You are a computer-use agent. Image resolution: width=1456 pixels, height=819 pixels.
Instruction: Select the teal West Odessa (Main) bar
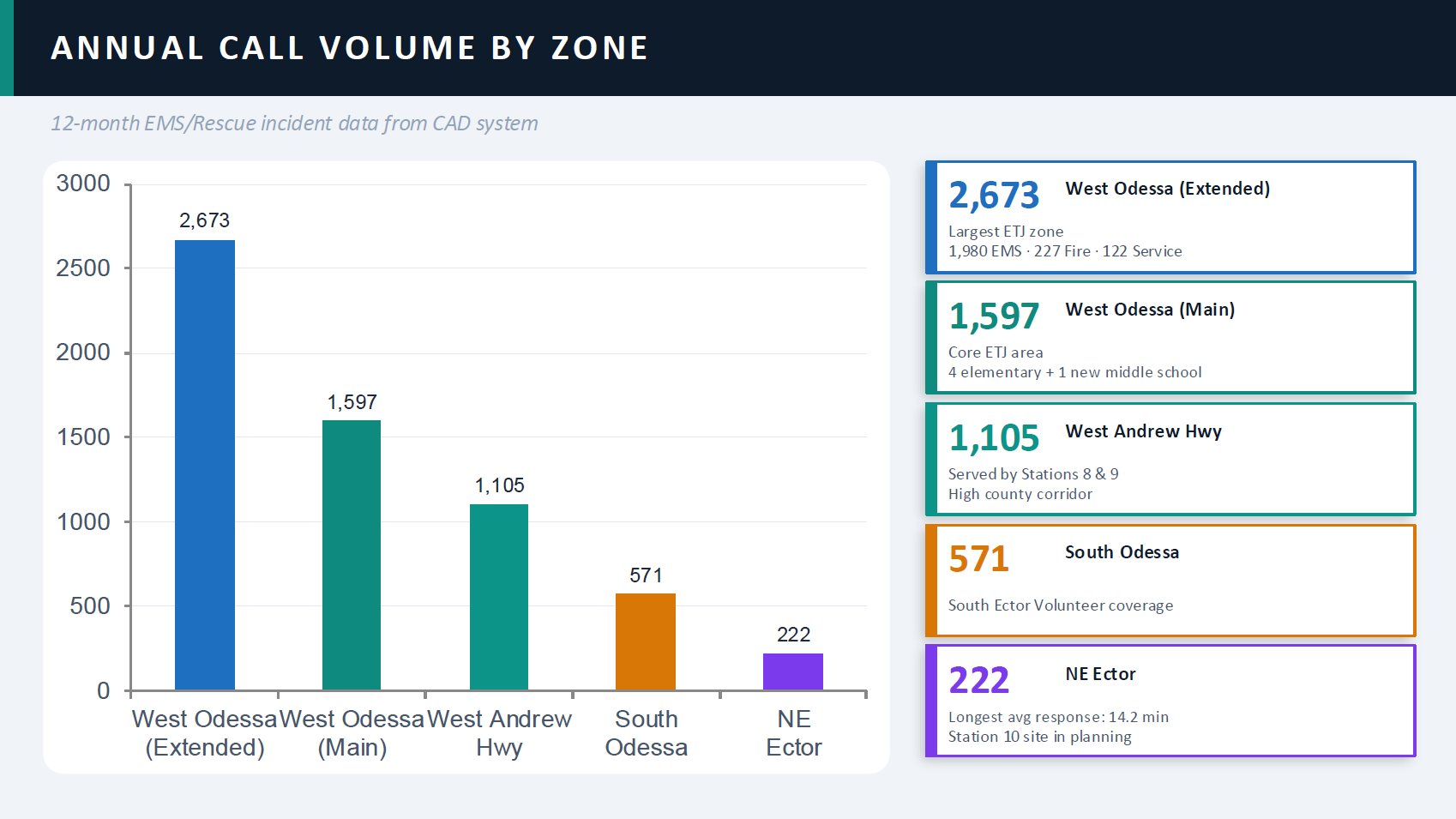(352, 554)
